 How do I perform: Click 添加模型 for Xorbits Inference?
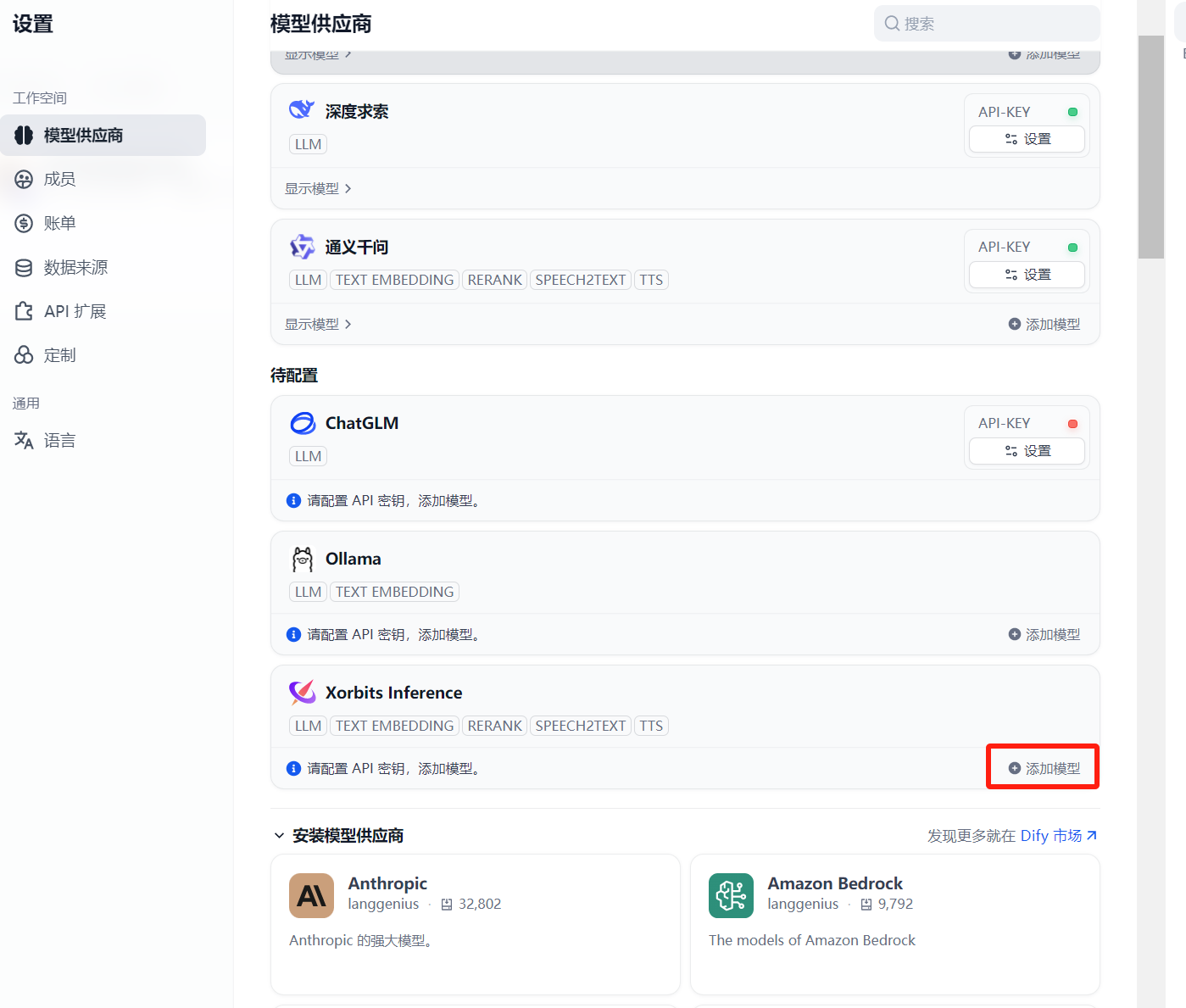[1044, 768]
